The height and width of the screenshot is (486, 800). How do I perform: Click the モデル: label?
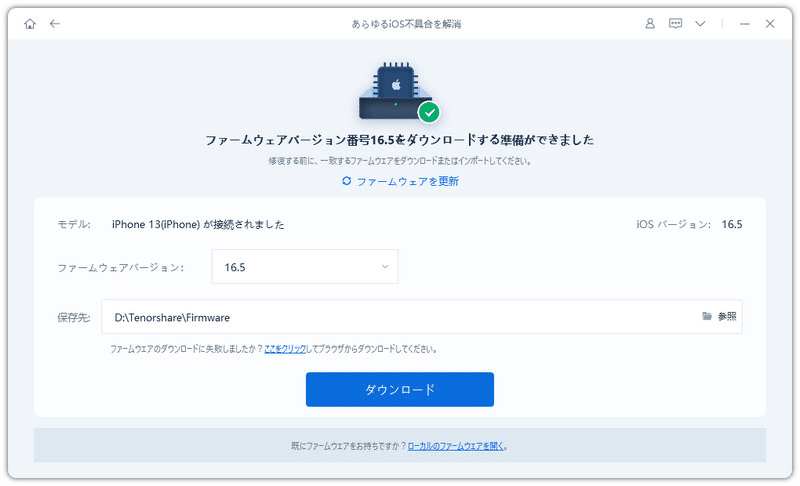pyautogui.click(x=73, y=224)
